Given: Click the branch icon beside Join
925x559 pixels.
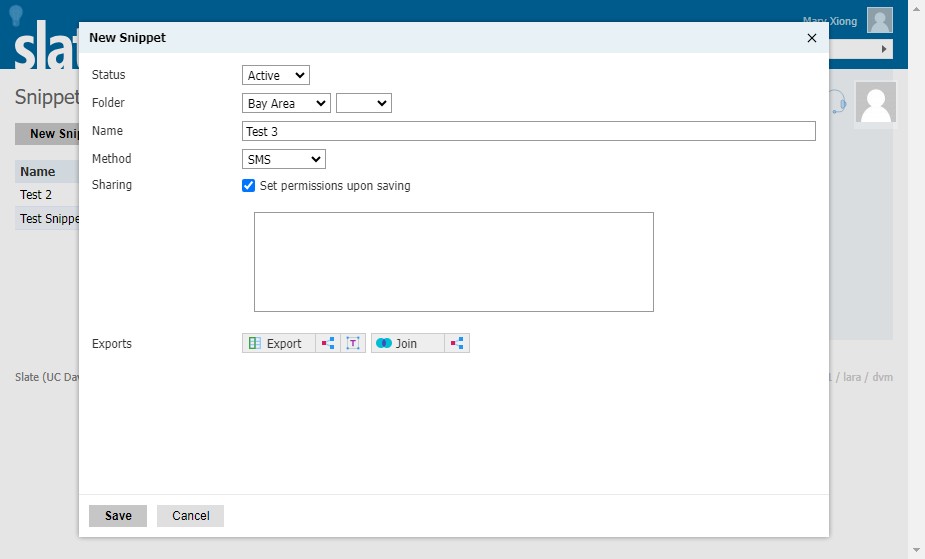Looking at the screenshot, I should 457,343.
